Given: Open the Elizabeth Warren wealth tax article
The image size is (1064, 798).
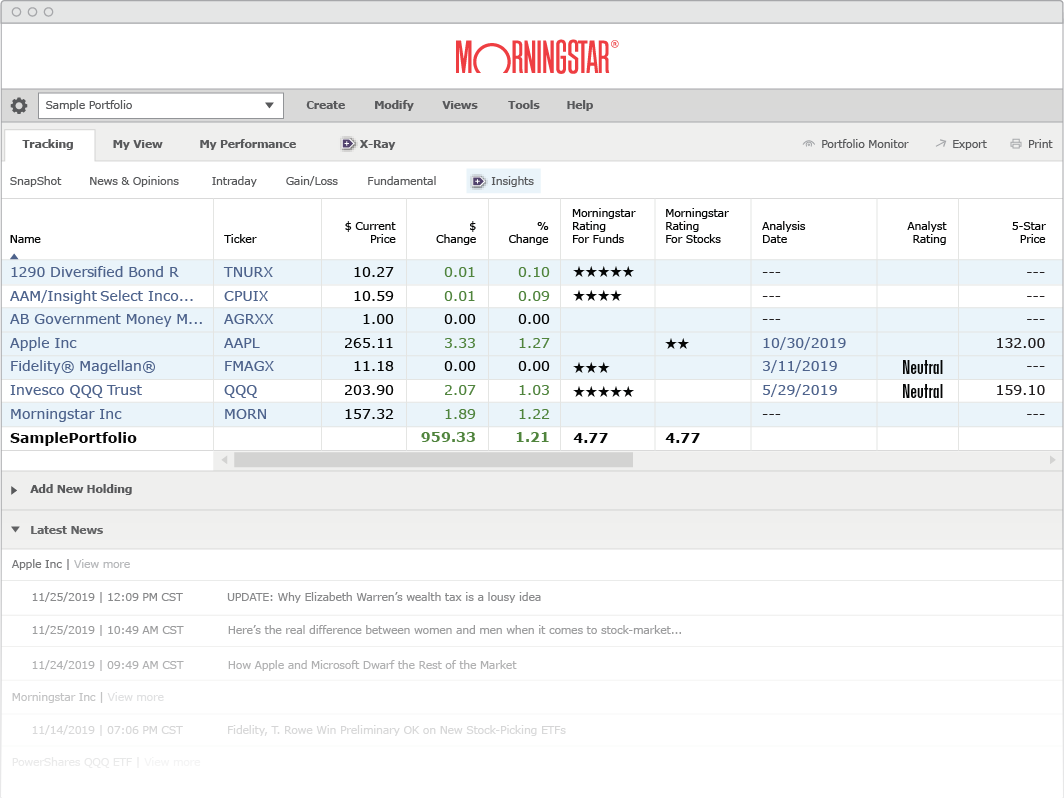Looking at the screenshot, I should click(x=384, y=597).
